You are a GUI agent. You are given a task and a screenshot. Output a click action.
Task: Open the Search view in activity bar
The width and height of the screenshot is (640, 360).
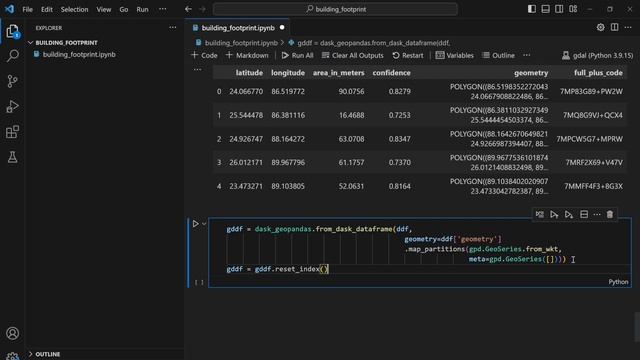(x=13, y=56)
